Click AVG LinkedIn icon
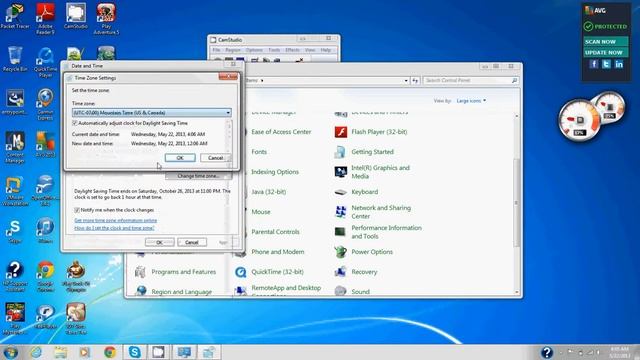Image resolution: width=640 pixels, height=360 pixels. (619, 64)
